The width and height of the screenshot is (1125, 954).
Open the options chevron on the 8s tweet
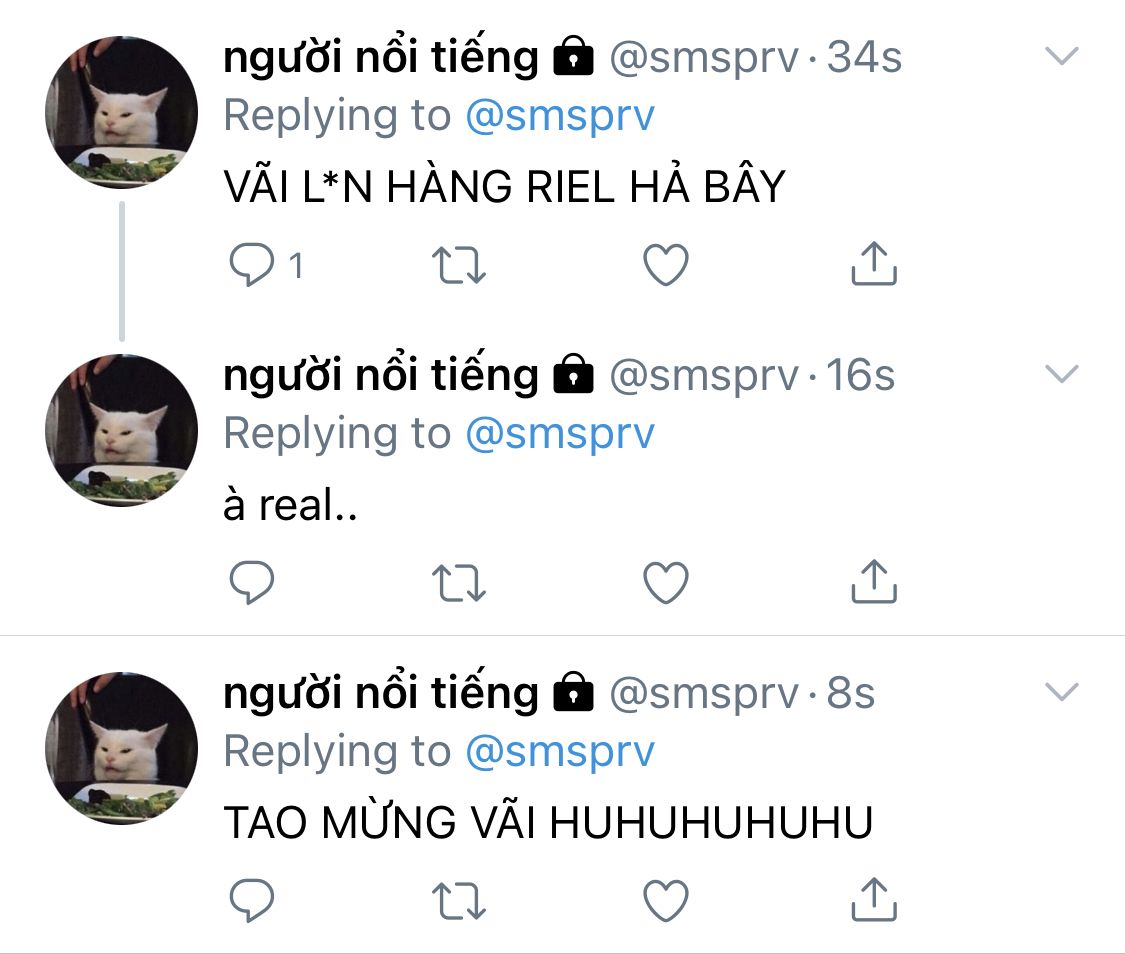(x=1062, y=691)
